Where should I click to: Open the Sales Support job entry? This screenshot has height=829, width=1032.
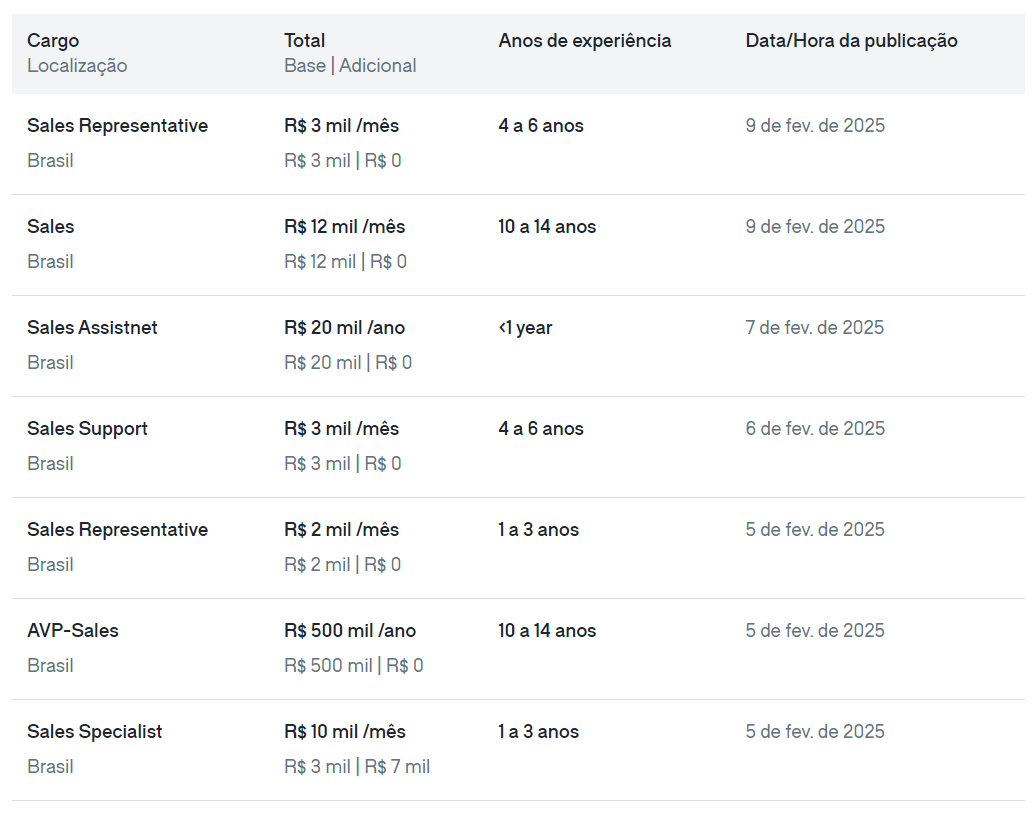87,429
